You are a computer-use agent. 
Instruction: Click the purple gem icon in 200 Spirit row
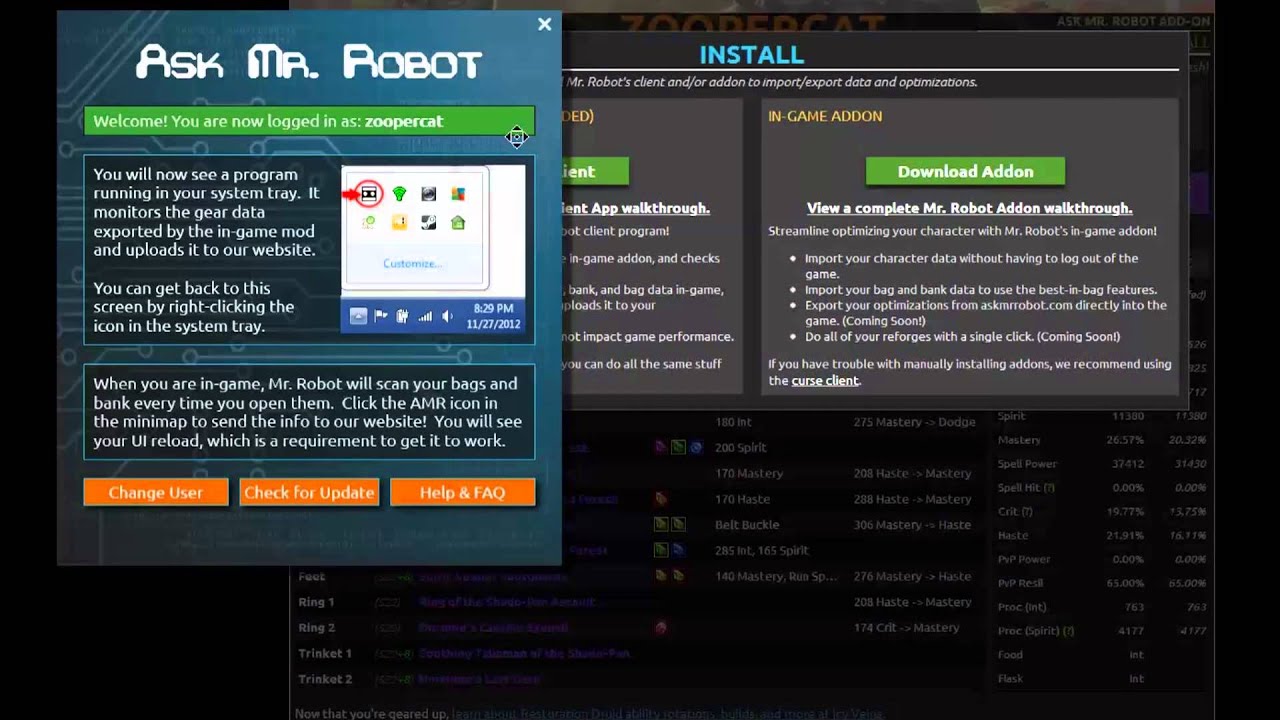660,447
